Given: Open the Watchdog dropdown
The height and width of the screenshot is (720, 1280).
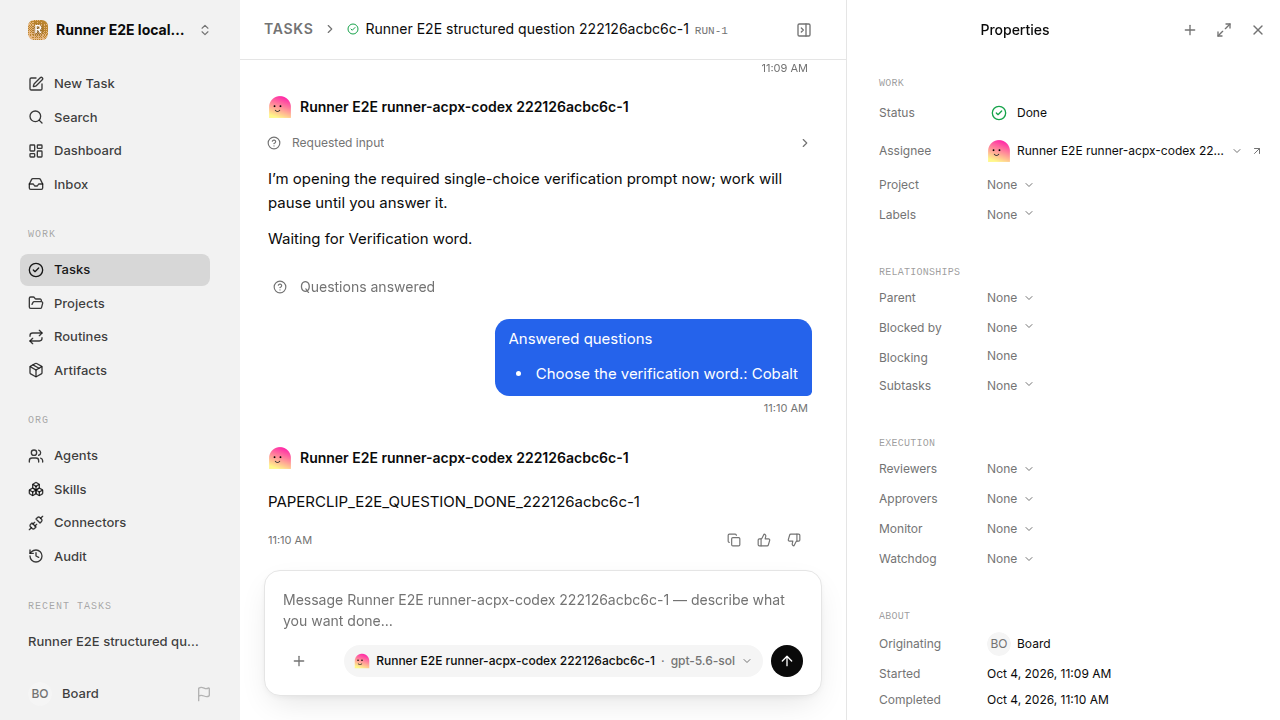Looking at the screenshot, I should point(1010,559).
